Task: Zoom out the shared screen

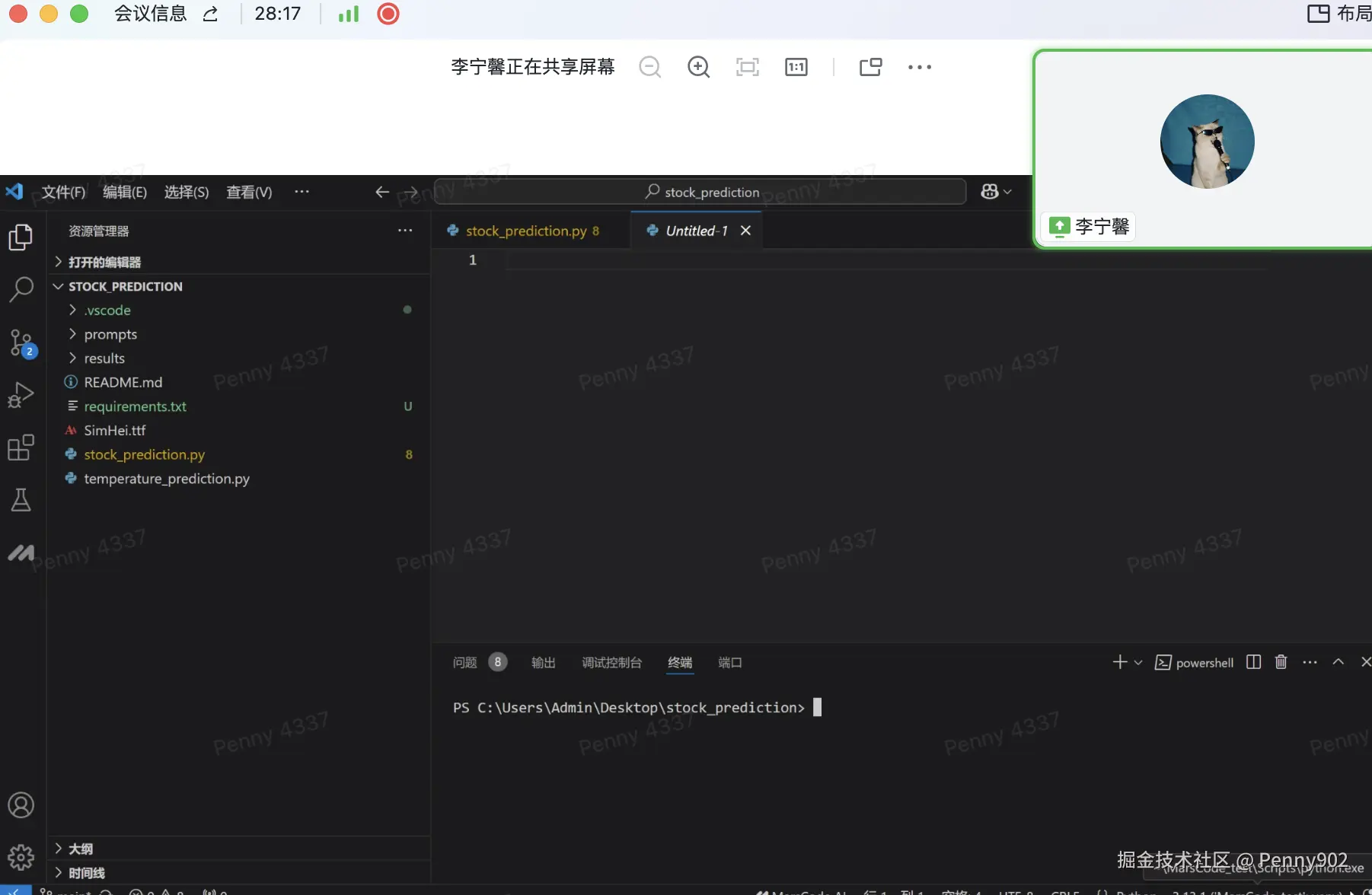Action: (649, 67)
